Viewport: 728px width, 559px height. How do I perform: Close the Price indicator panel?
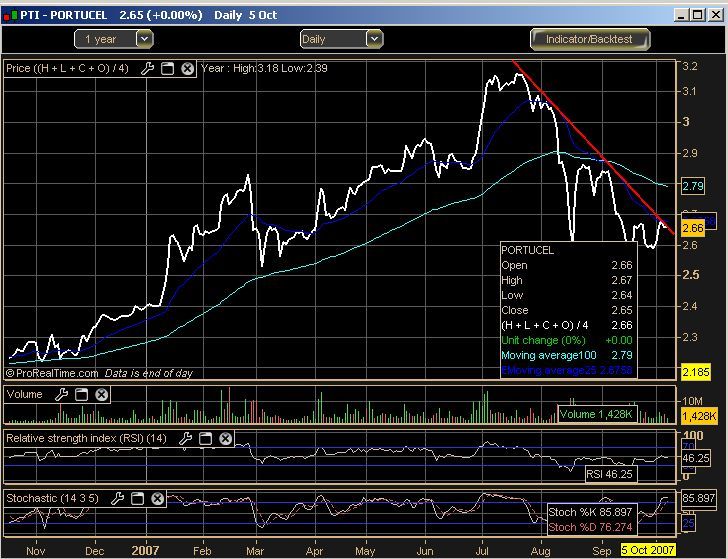point(188,69)
